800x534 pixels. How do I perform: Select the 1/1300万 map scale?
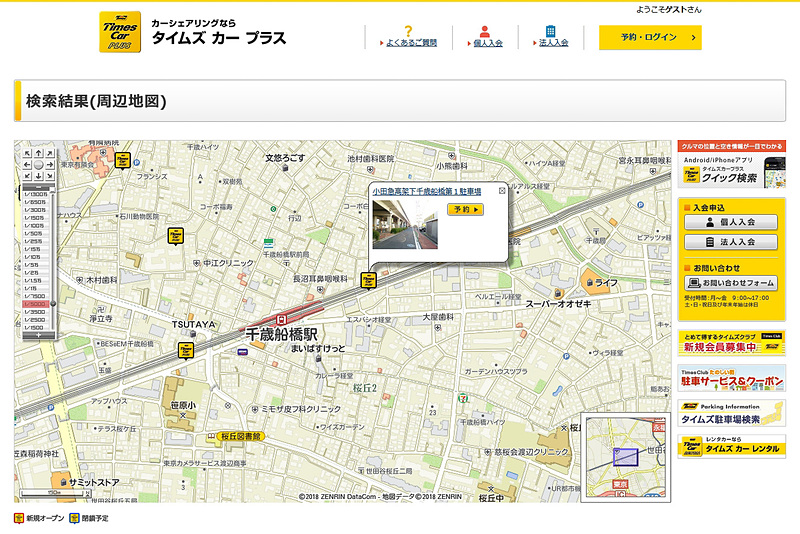pyautogui.click(x=36, y=194)
